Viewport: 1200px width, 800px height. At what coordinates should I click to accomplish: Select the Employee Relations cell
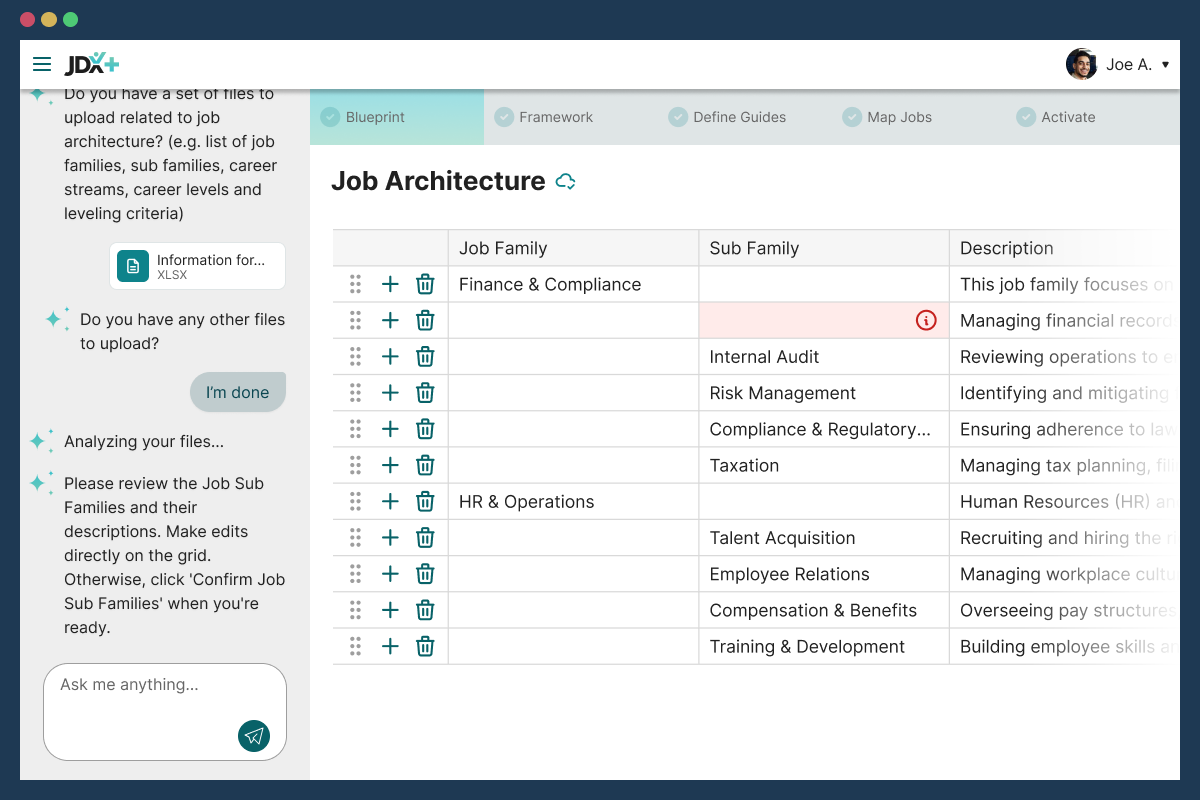coord(824,574)
